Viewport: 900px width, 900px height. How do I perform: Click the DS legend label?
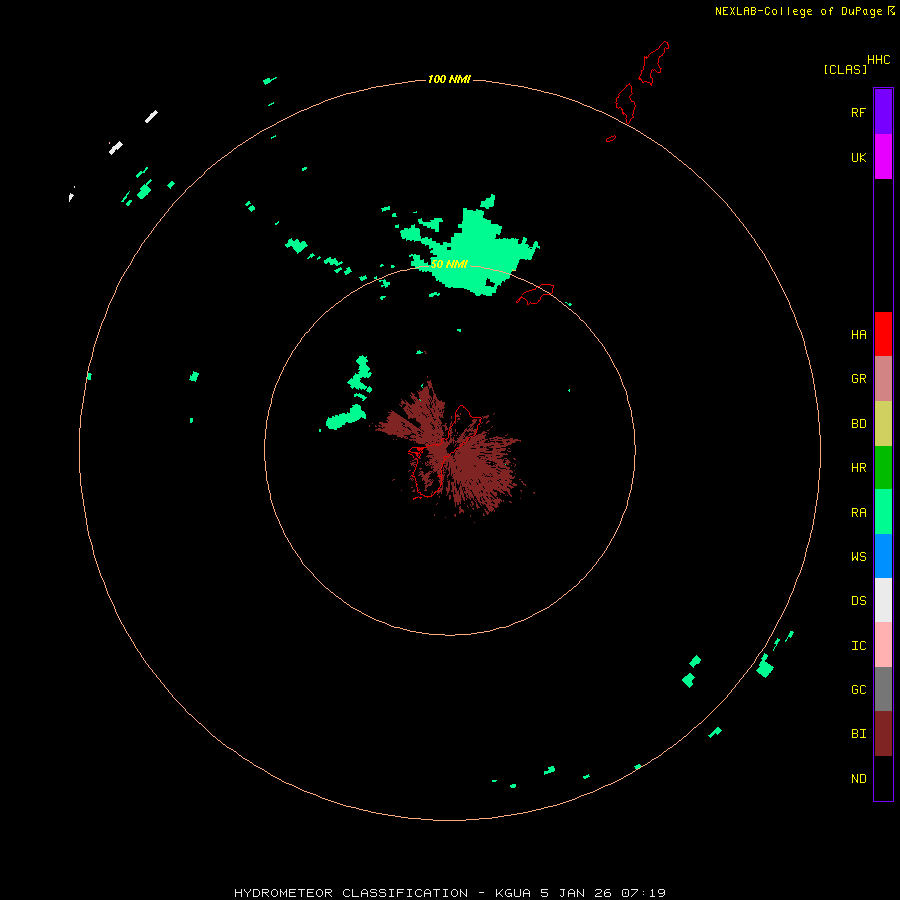[858, 601]
